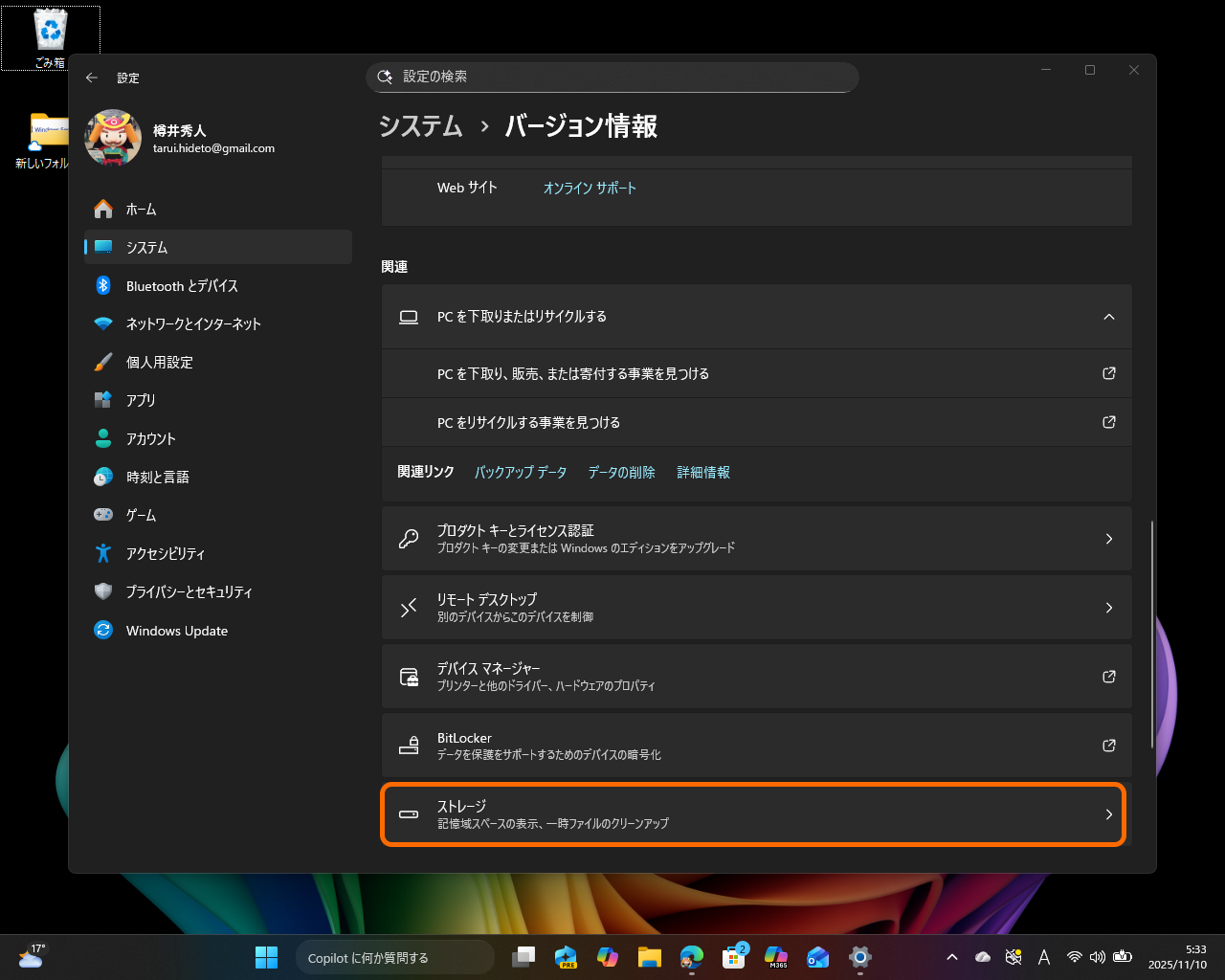Viewport: 1225px width, 980px height.
Task: Click the バージョン情報 page title
Action: point(581,126)
